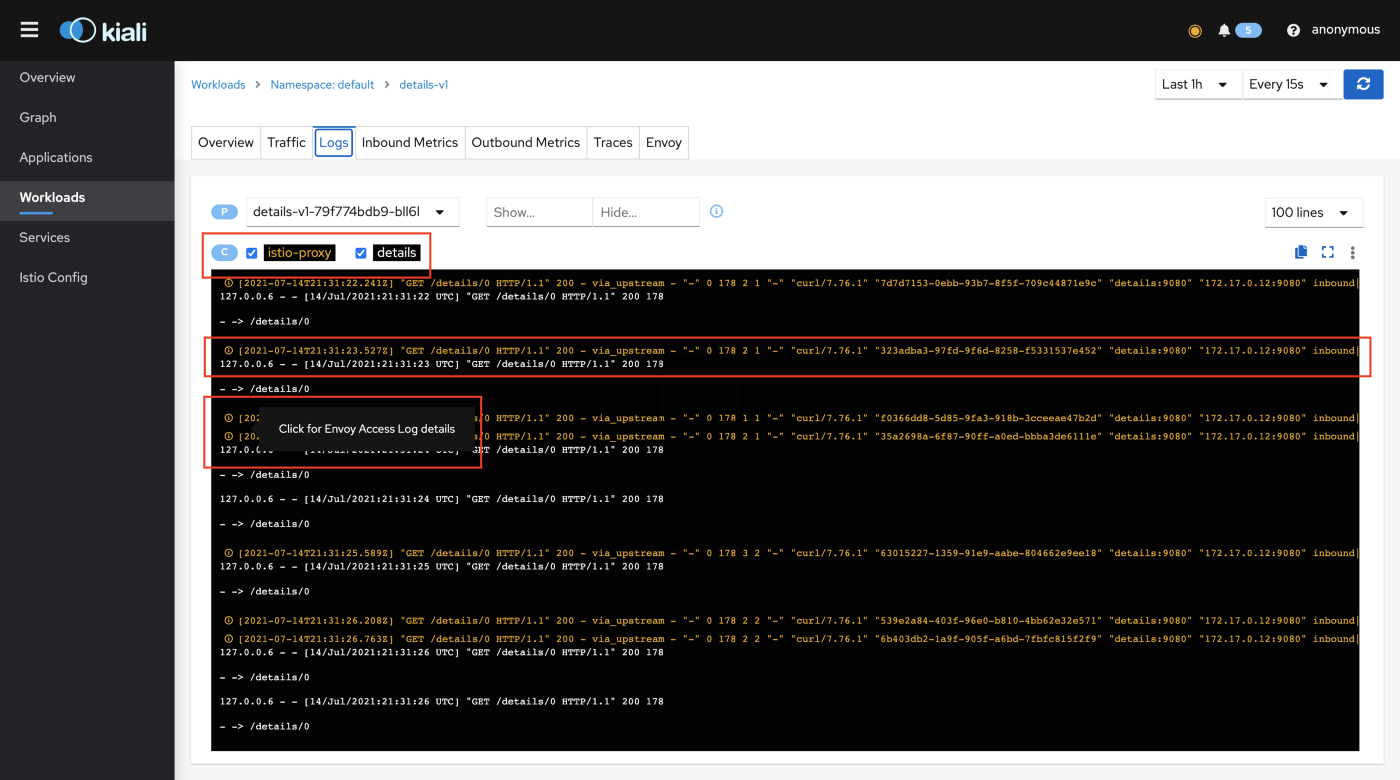Click the refresh button
The width and height of the screenshot is (1400, 780).
point(1363,84)
